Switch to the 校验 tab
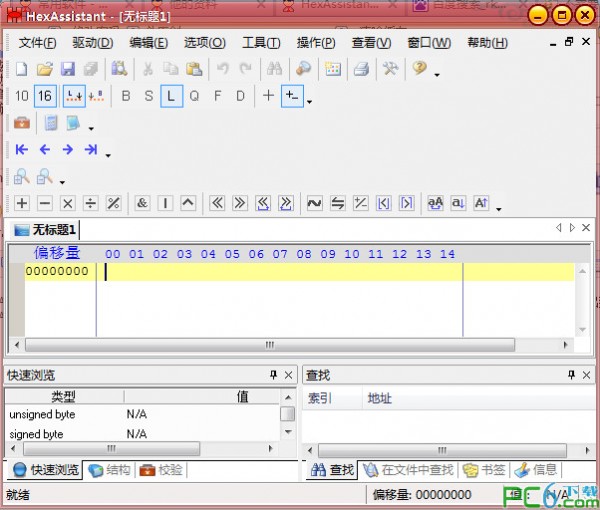The image size is (600, 510). tap(161, 470)
